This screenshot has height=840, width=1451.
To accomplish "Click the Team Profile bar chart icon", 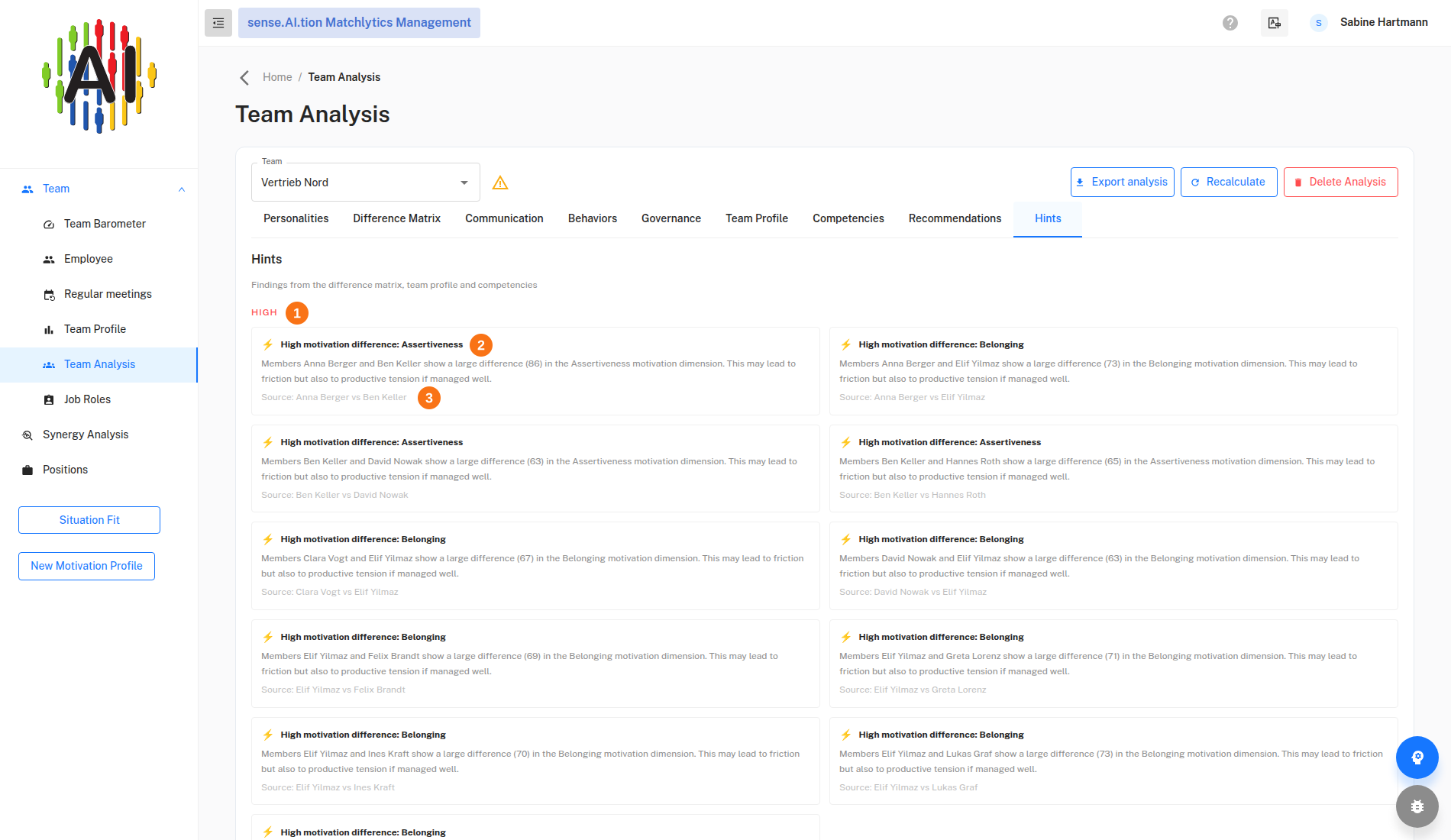I will (49, 330).
